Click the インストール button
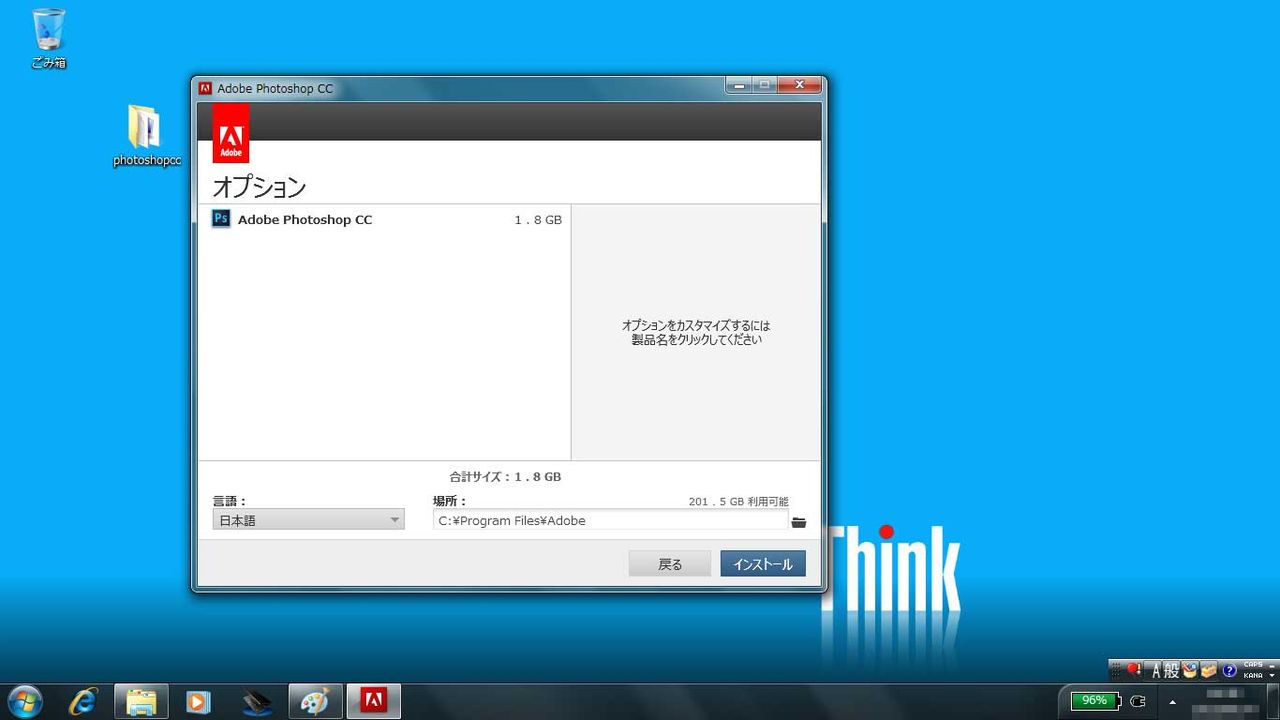Screen dimensions: 1280x720 (763, 564)
